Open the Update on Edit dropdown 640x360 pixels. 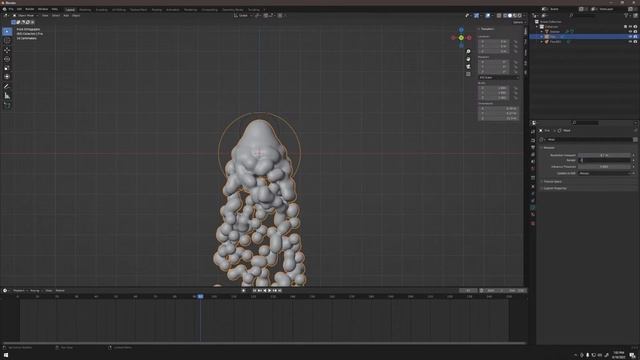coord(606,173)
